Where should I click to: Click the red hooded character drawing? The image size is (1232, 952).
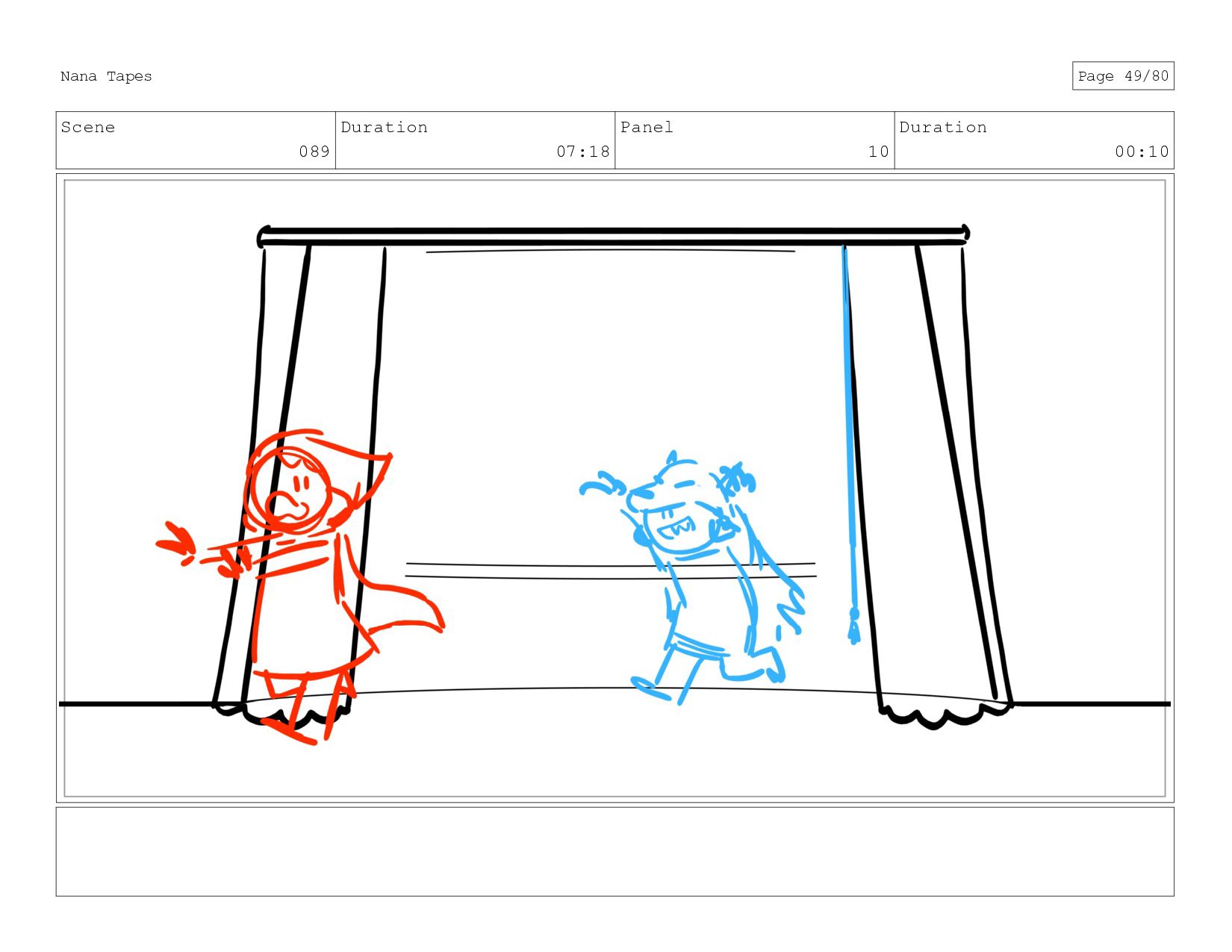[300, 586]
